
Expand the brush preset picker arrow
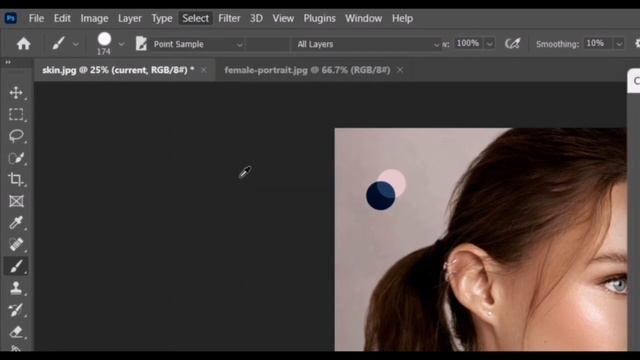tap(121, 44)
